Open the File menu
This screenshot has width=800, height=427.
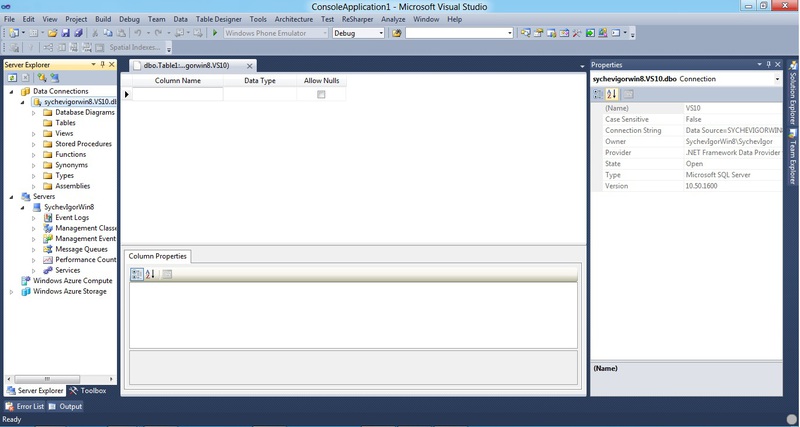[x=9, y=19]
